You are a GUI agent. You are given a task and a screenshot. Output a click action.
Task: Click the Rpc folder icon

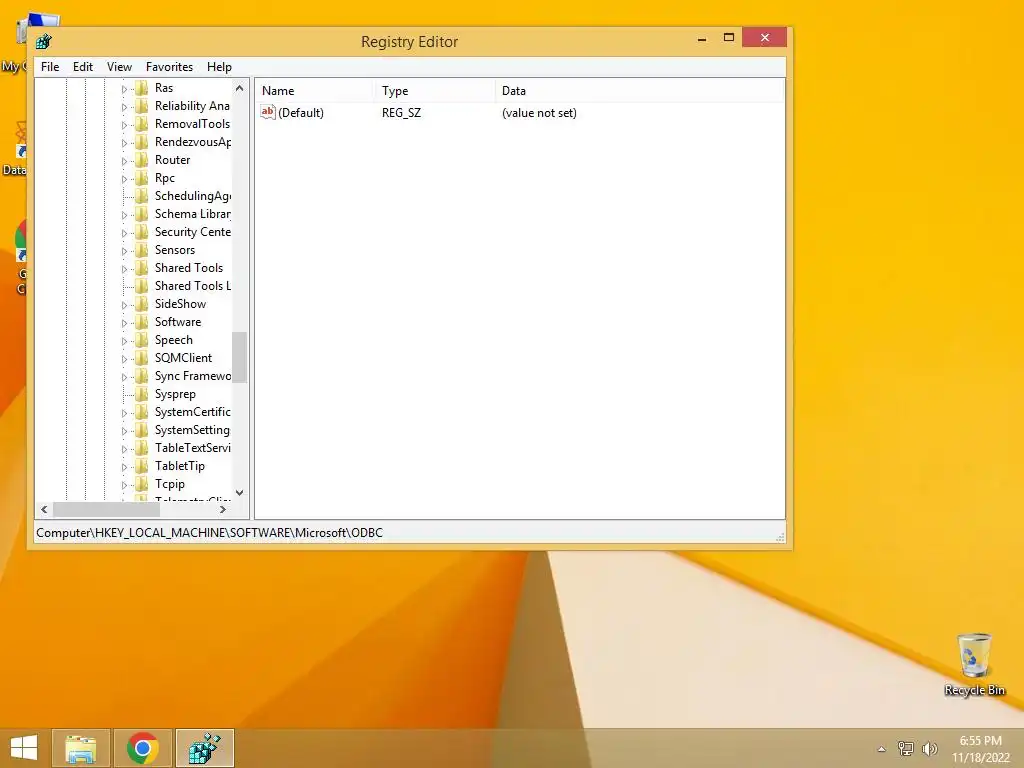pyautogui.click(x=142, y=178)
